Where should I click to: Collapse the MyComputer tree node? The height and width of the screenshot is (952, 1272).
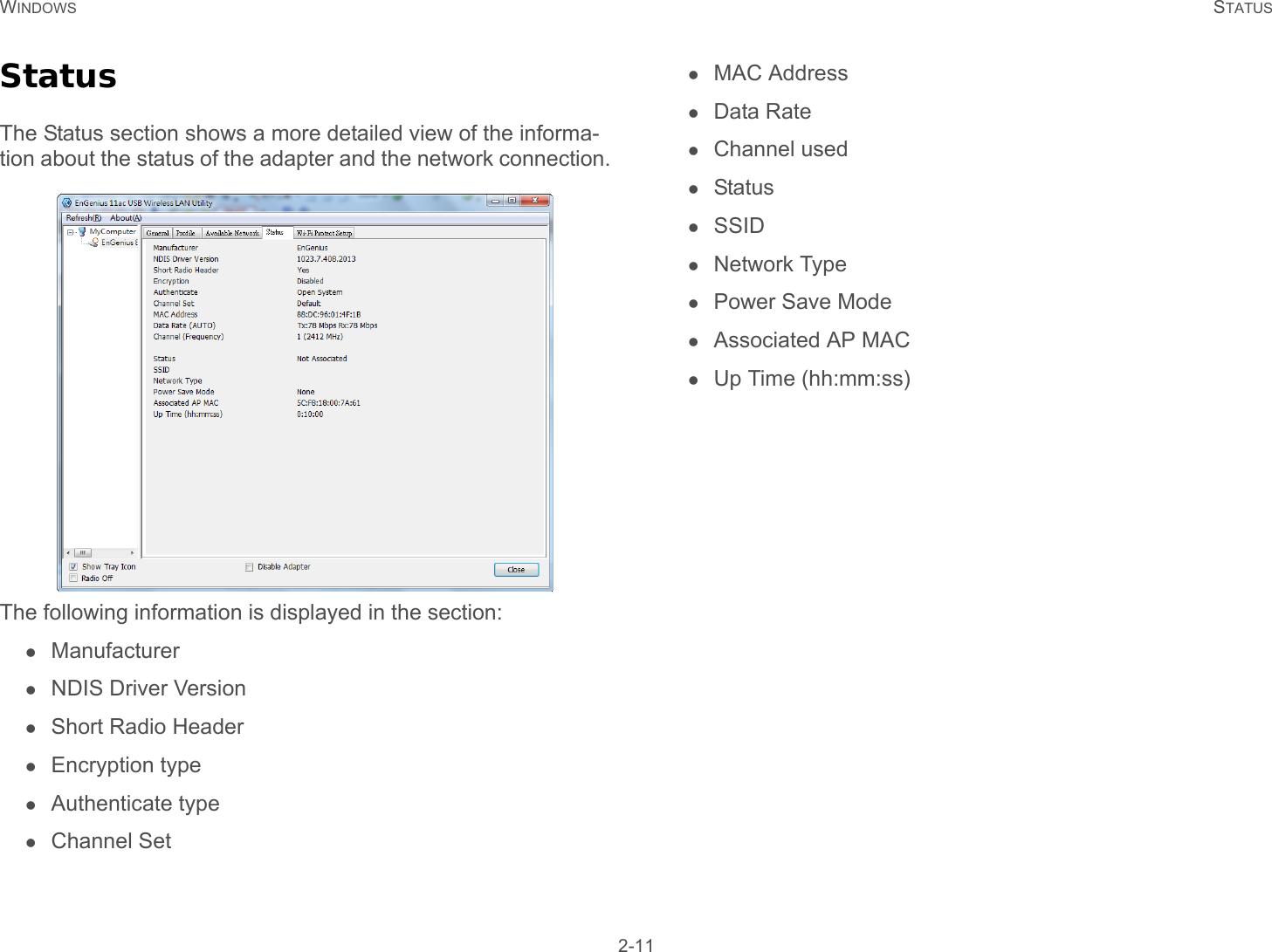click(x=71, y=232)
